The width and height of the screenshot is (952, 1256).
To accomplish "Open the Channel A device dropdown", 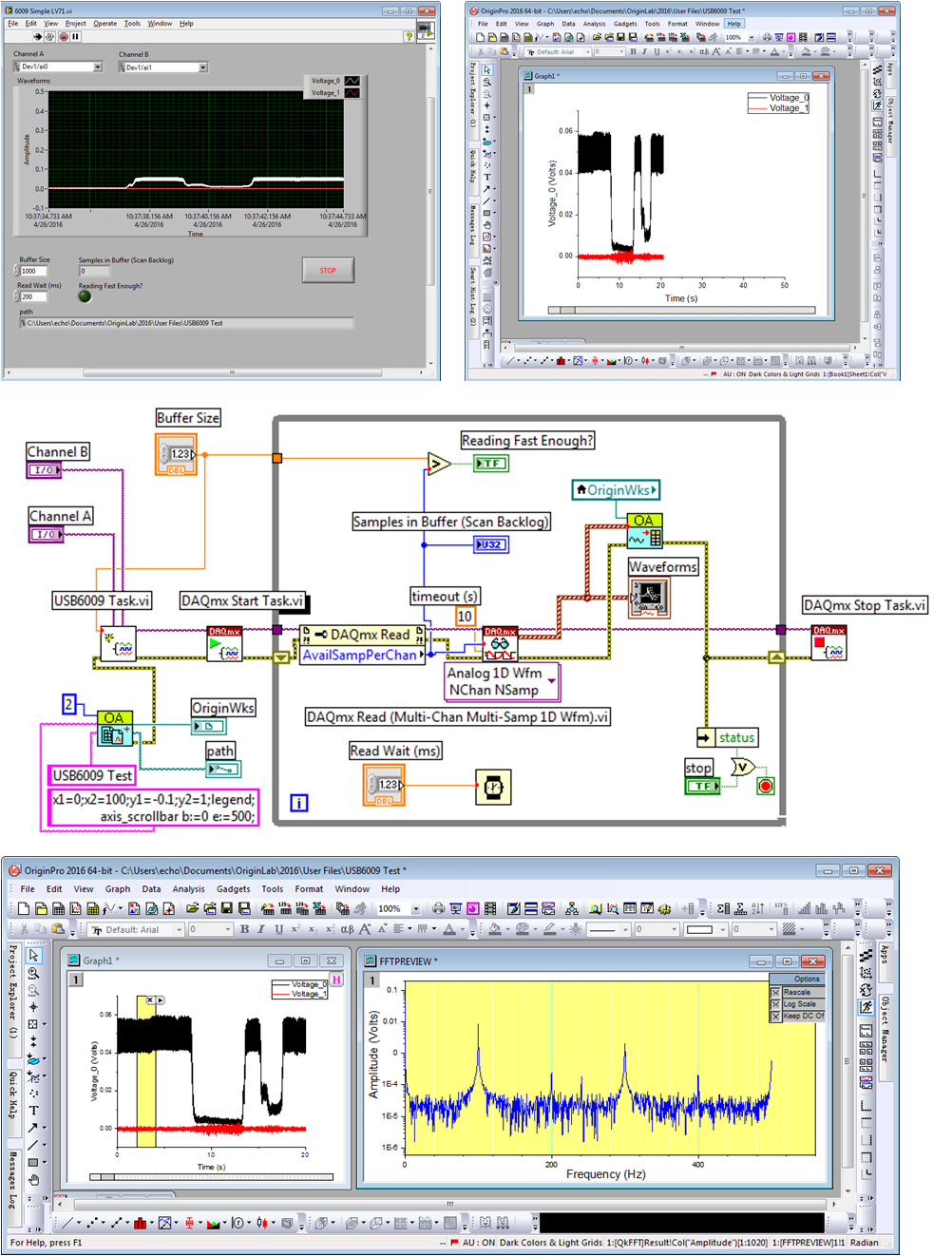I will pos(97,67).
